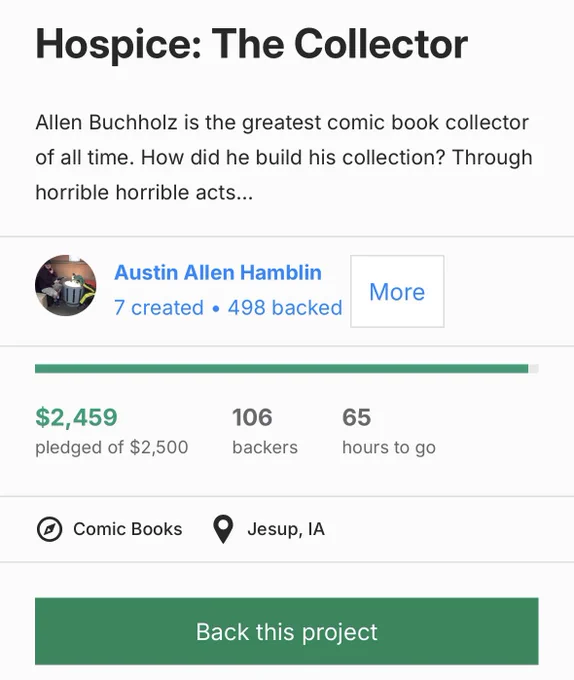Click the 7 created link
Image resolution: width=574 pixels, height=680 pixels.
click(x=159, y=308)
